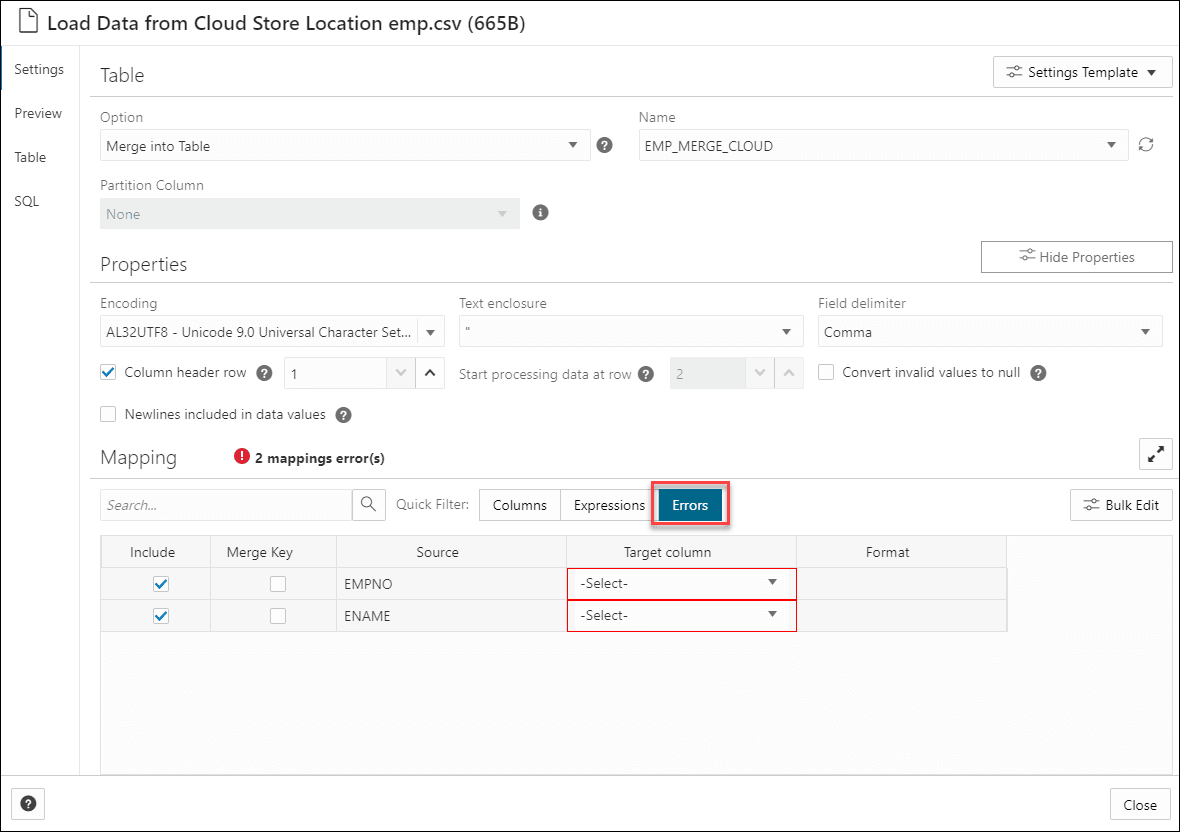Click the Bulk Edit button

[x=1120, y=505]
